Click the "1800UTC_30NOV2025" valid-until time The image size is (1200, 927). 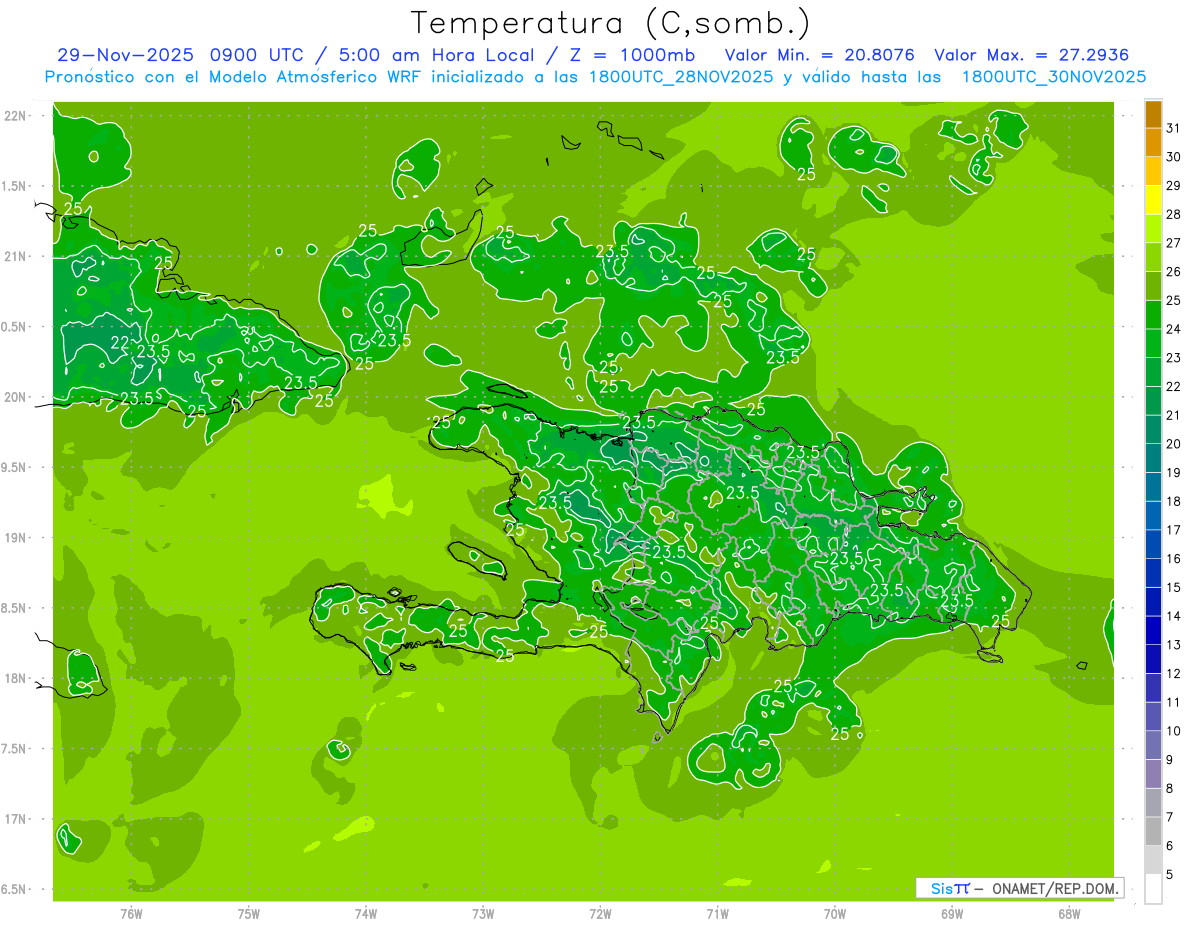[x=1054, y=76]
